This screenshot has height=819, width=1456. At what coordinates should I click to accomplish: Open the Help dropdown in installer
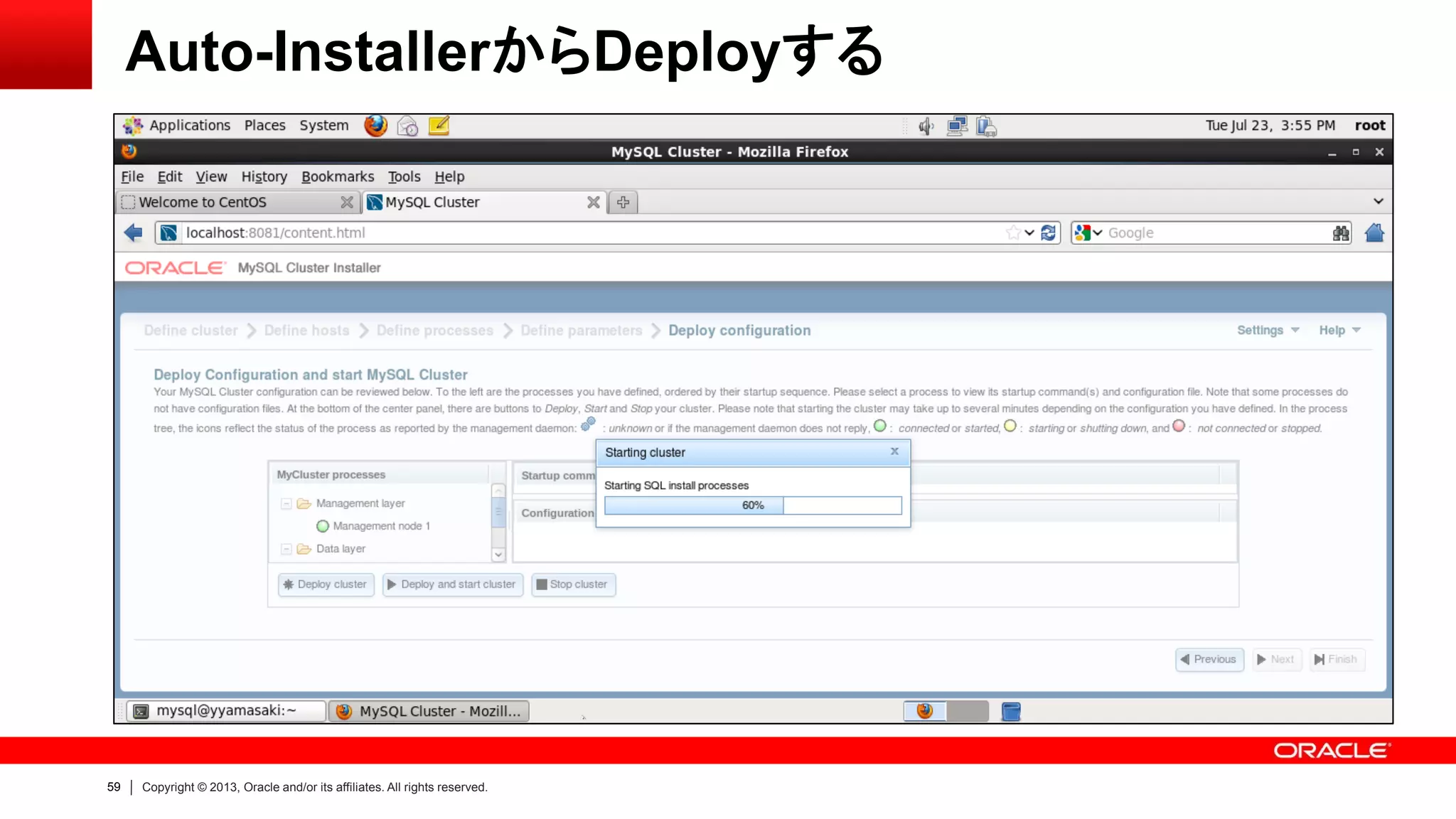click(1339, 330)
